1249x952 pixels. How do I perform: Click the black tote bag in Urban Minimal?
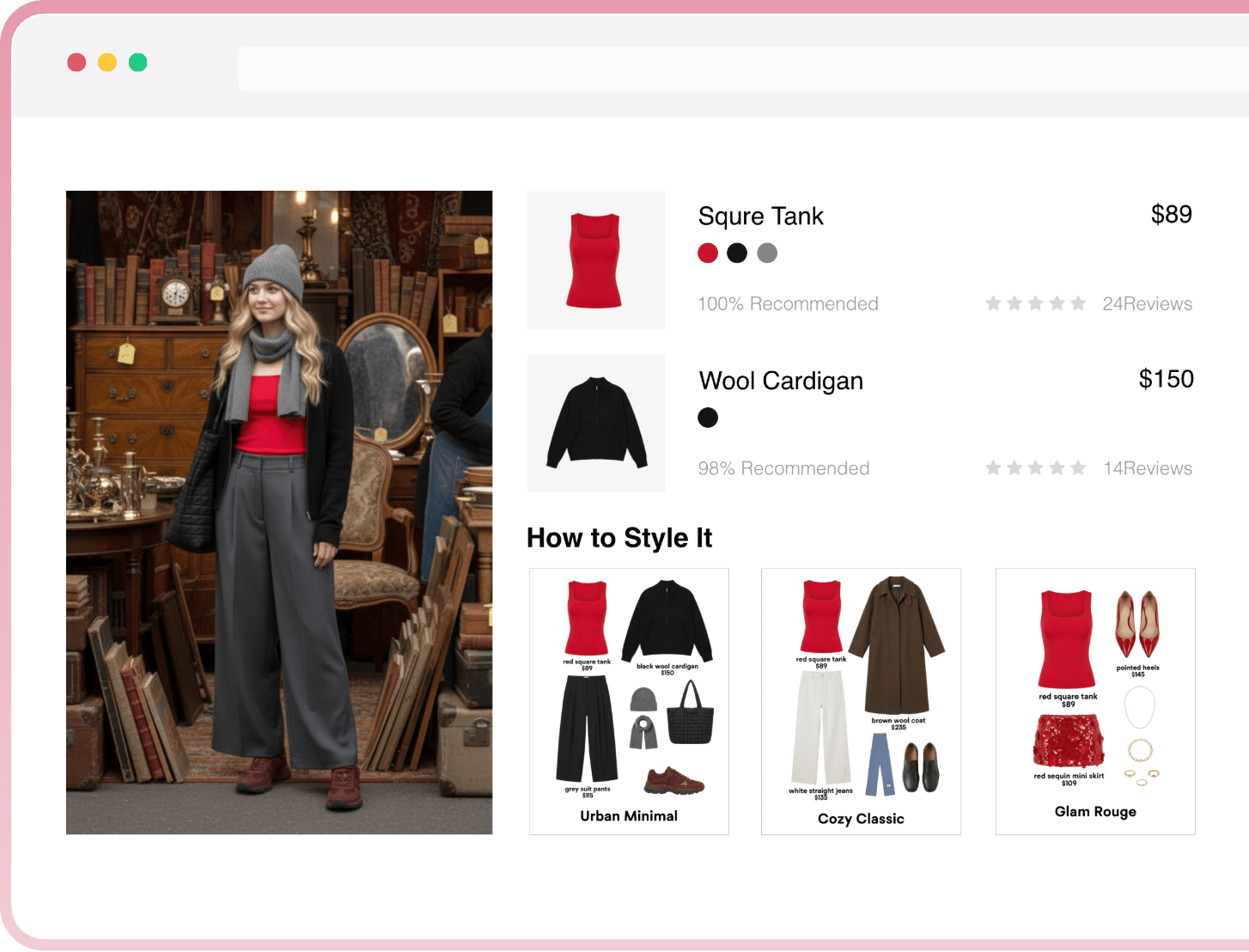(691, 715)
